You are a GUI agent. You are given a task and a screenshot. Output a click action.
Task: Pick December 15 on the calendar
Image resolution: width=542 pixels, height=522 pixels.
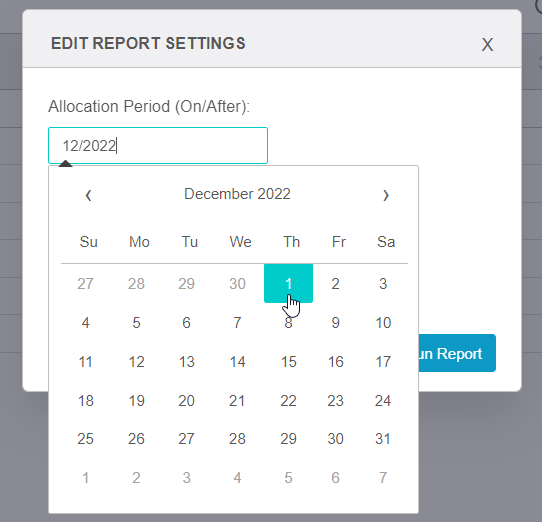pos(288,362)
